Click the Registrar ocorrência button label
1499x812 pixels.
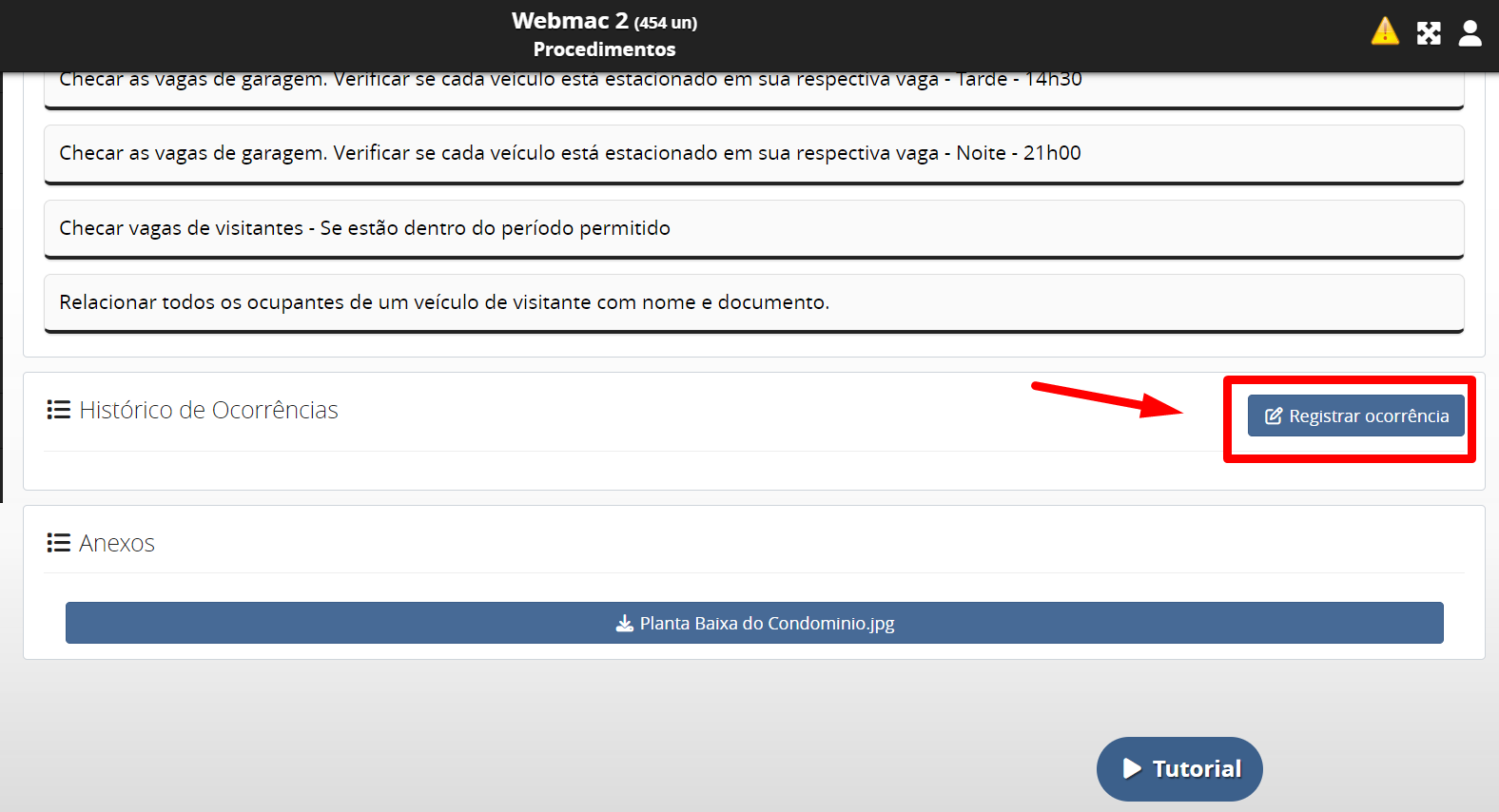pos(1369,416)
